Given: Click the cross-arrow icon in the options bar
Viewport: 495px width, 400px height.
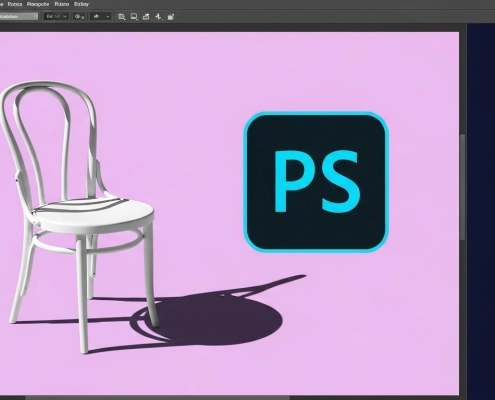Looking at the screenshot, I should click(x=158, y=17).
